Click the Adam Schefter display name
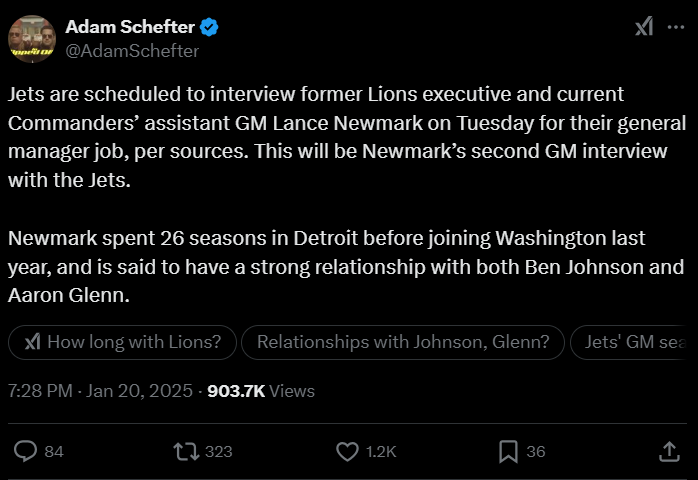 128,27
